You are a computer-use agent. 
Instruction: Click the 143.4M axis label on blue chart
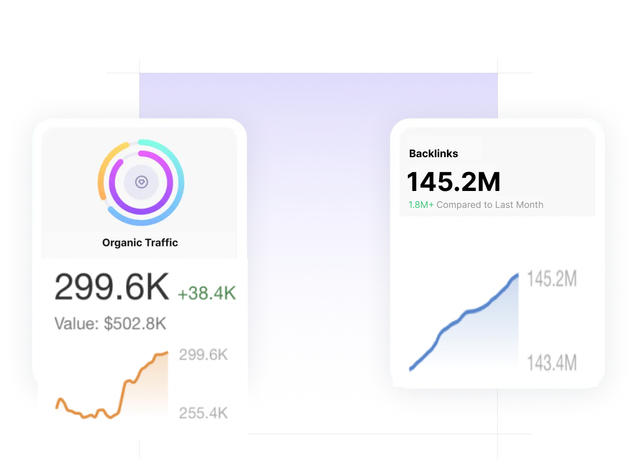[x=552, y=362]
